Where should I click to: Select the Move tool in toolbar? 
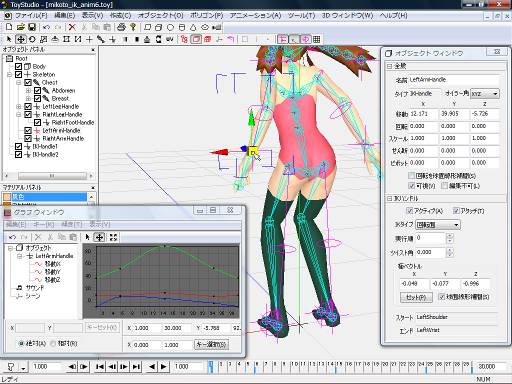[x=21, y=39]
